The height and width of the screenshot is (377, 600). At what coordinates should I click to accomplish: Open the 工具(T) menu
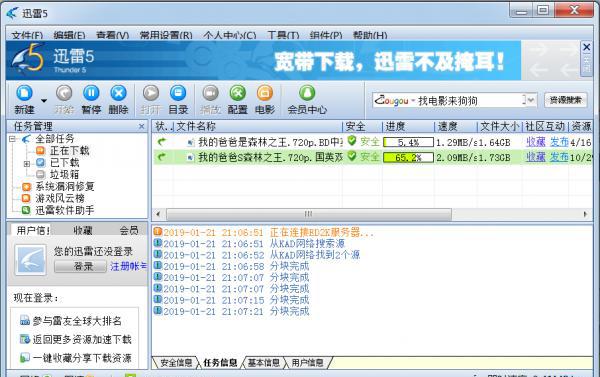coord(283,36)
